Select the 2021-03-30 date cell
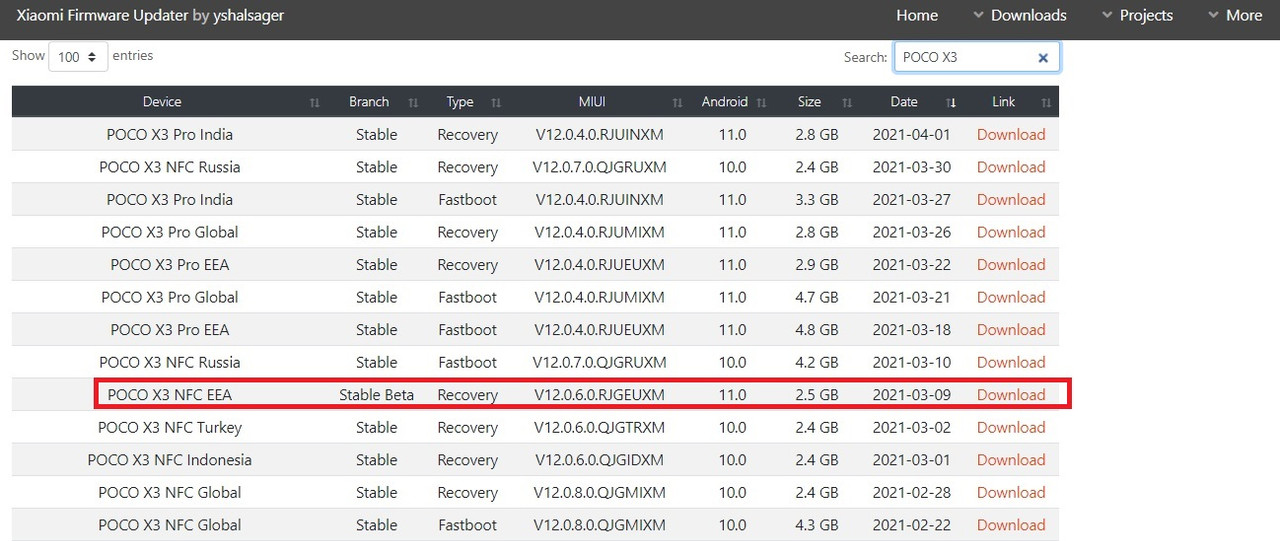1280x541 pixels. click(x=912, y=167)
